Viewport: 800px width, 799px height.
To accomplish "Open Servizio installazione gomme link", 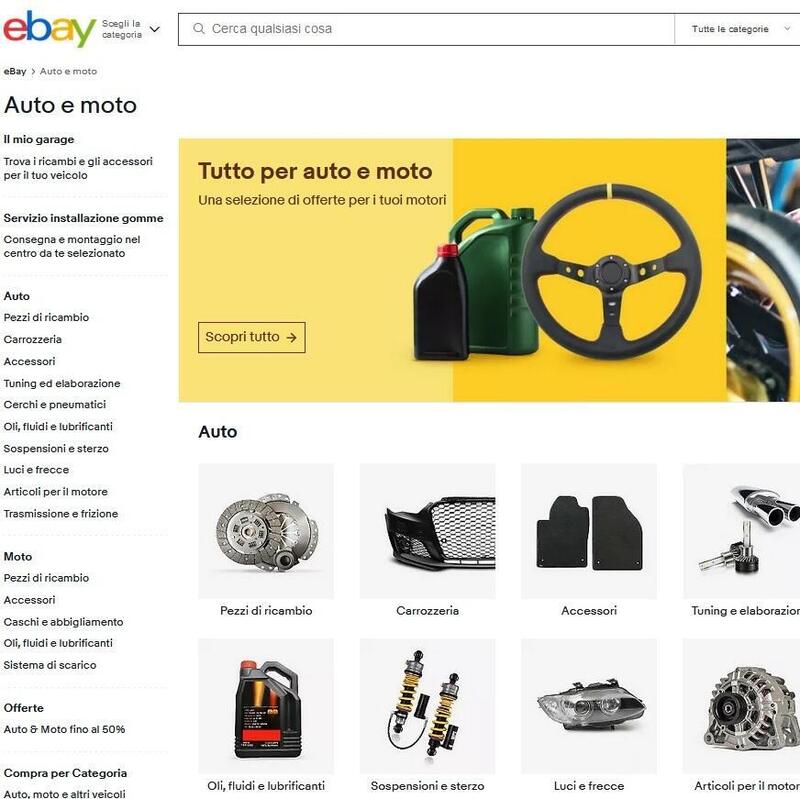I will [84, 218].
